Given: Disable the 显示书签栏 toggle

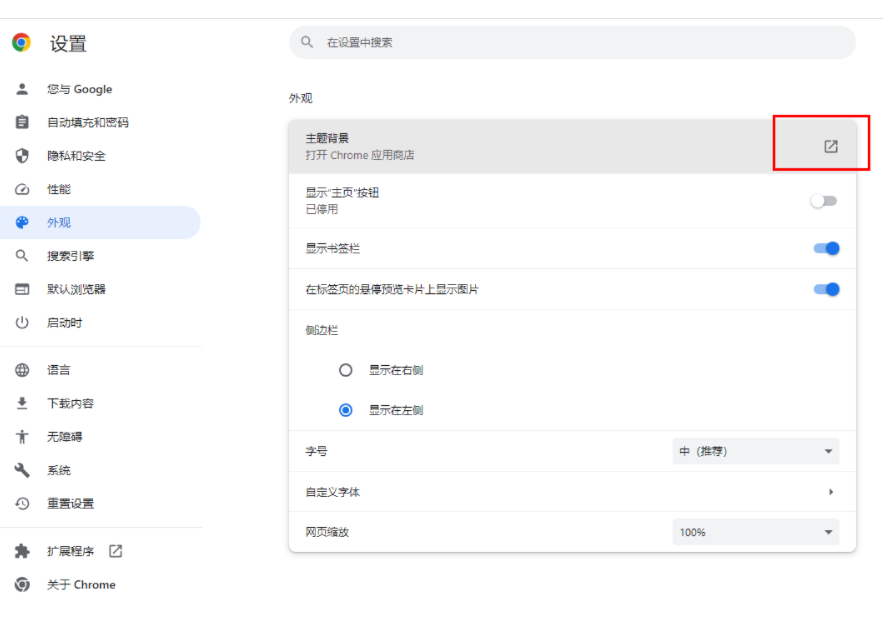Looking at the screenshot, I should [826, 248].
